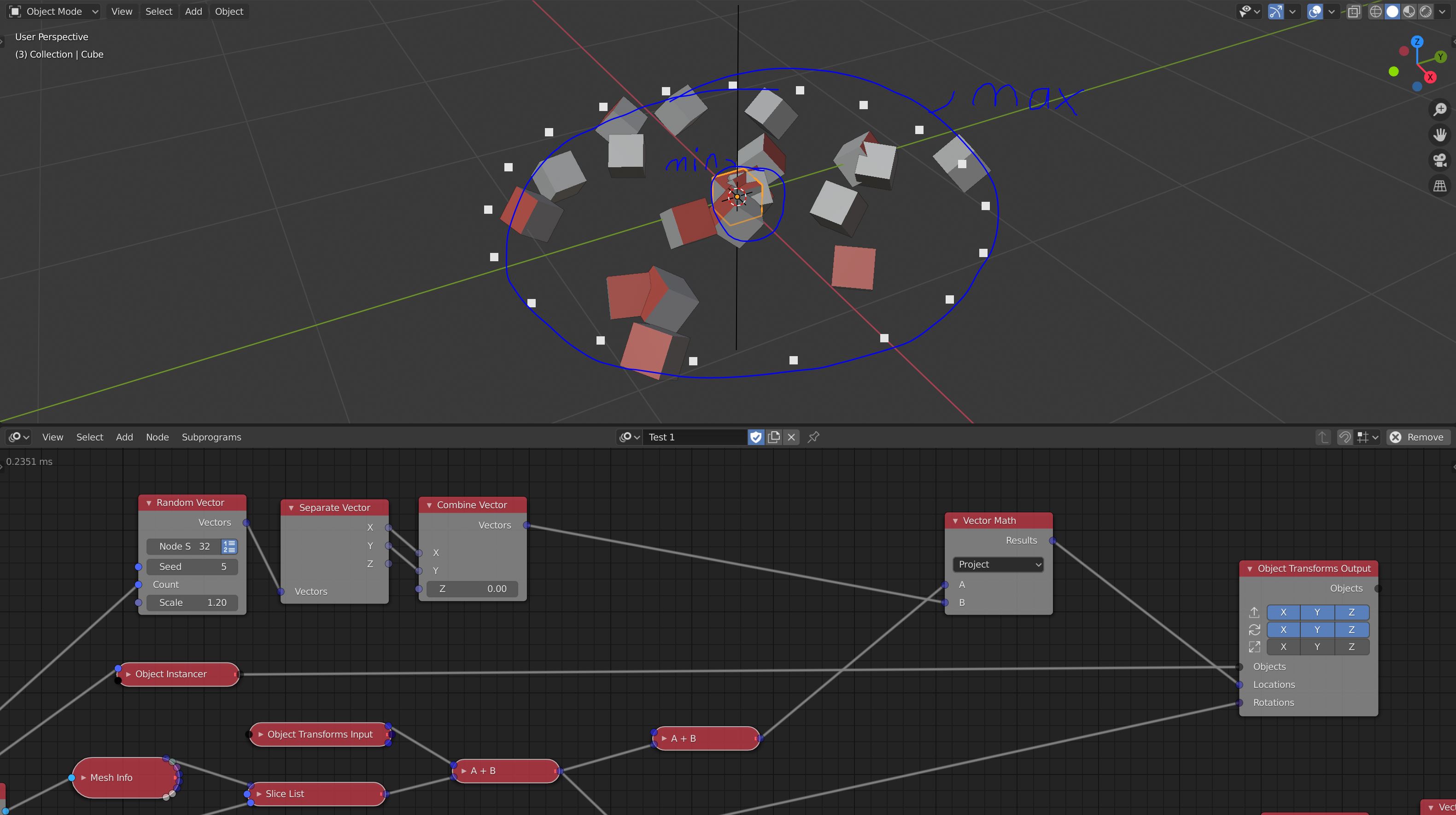Toggle pin node tree icon

pos(813,437)
